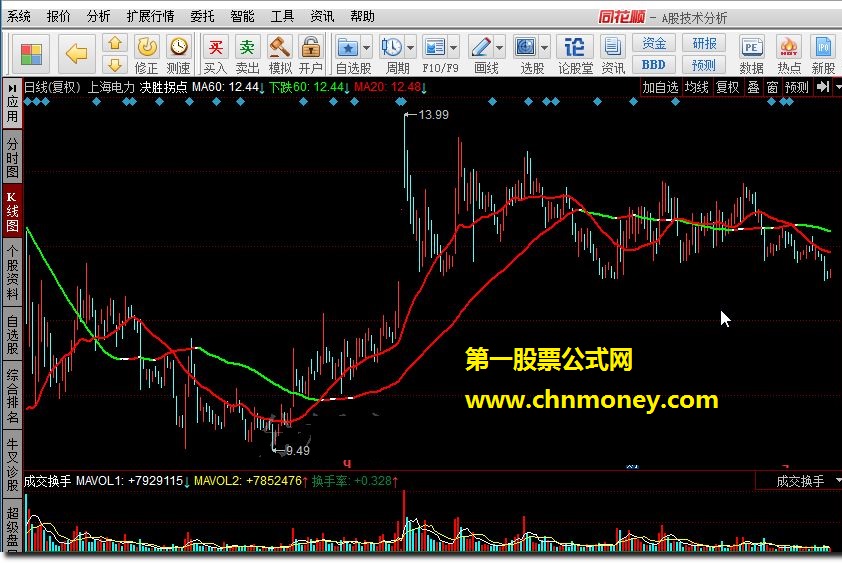Viewport: 842px width, 563px height.
Task: Click the down arrow navigation icon
Action: [x=114, y=64]
